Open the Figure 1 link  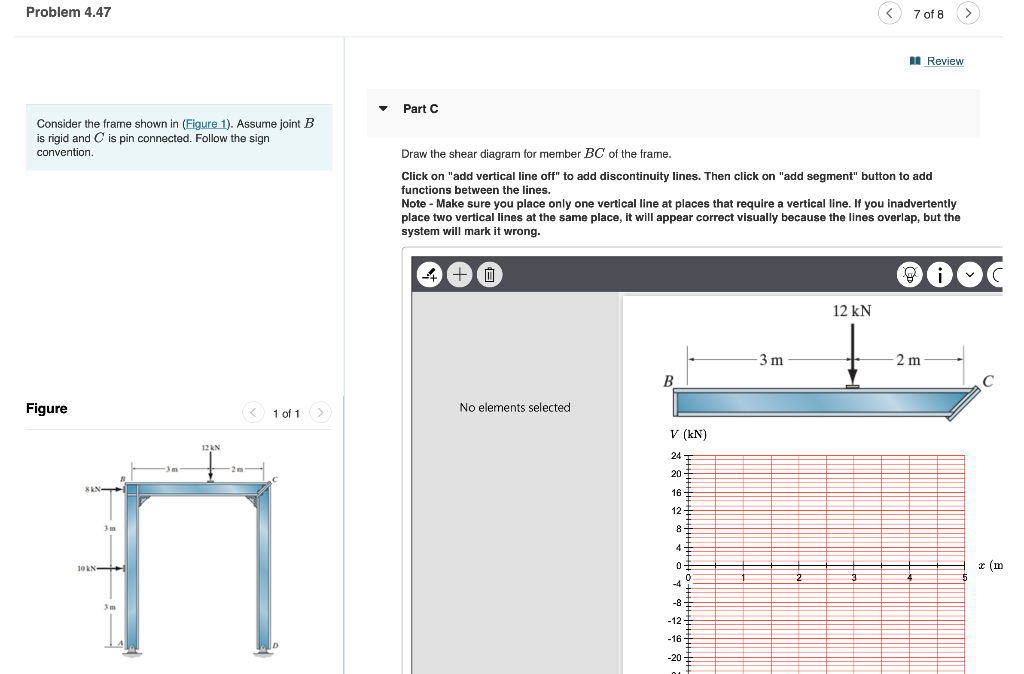point(206,123)
